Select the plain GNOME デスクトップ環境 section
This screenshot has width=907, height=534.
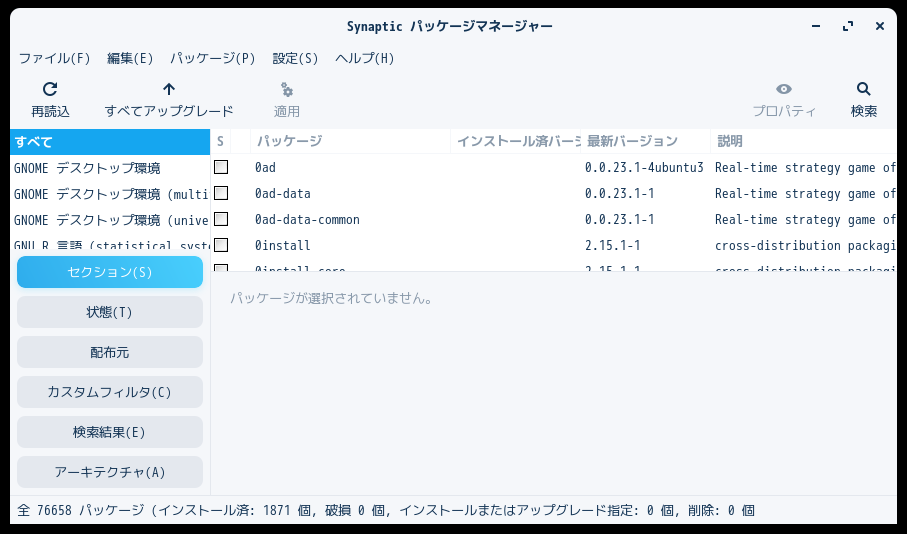[x=110, y=168]
